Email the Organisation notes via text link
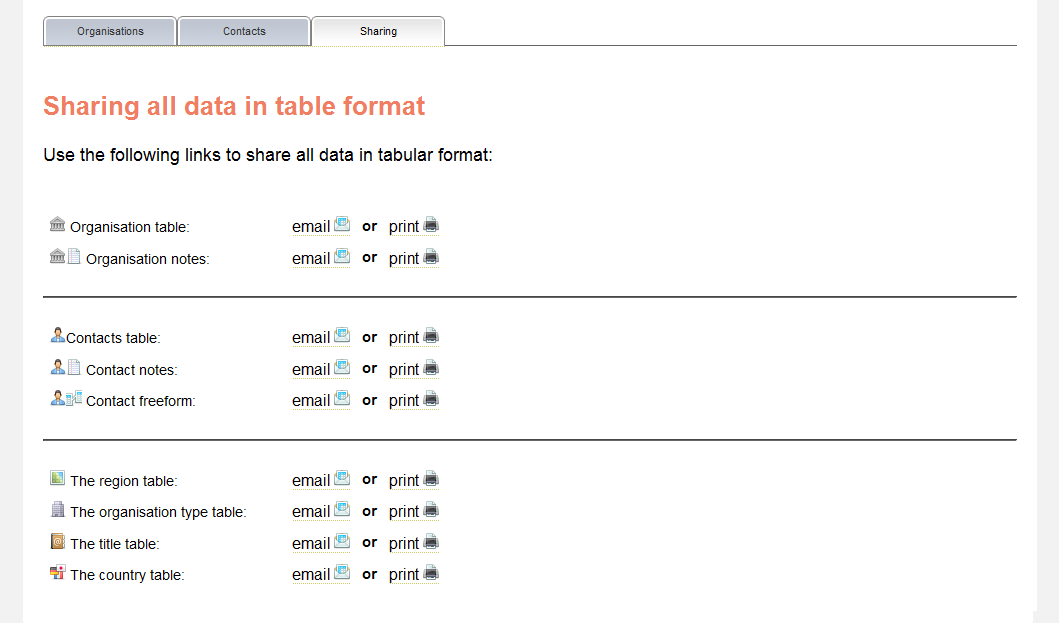 click(x=310, y=259)
